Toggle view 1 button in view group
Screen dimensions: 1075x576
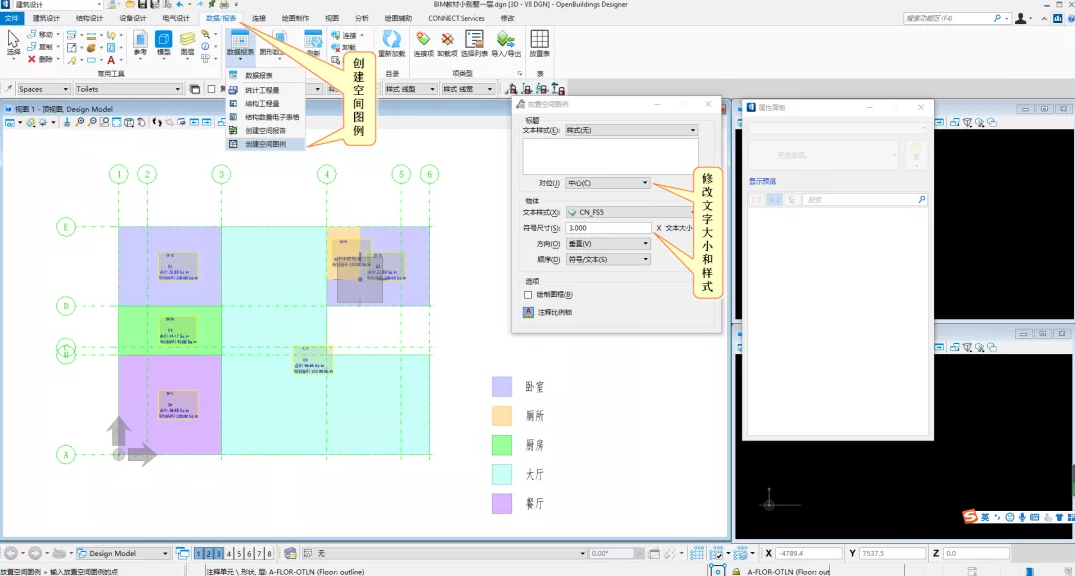click(x=199, y=553)
